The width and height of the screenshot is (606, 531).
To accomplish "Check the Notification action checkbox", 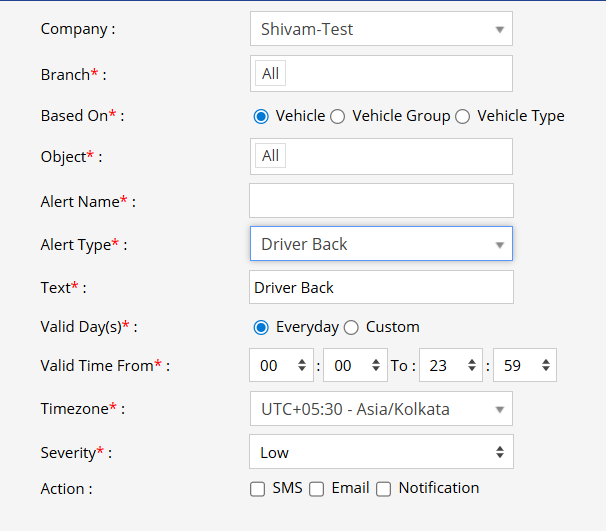I will (x=383, y=489).
